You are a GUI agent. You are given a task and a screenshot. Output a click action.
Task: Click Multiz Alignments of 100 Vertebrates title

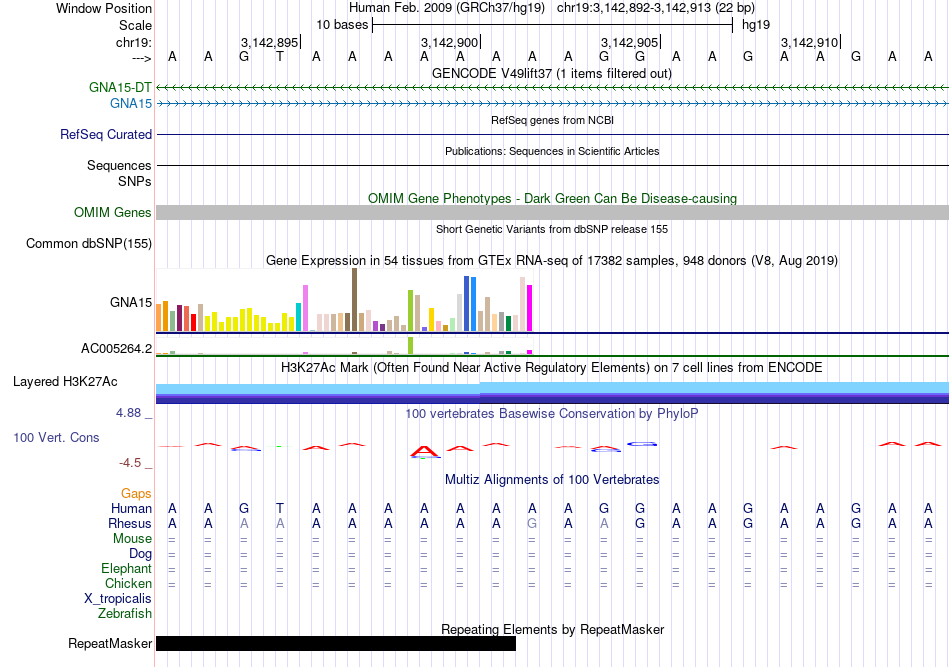[x=552, y=480]
